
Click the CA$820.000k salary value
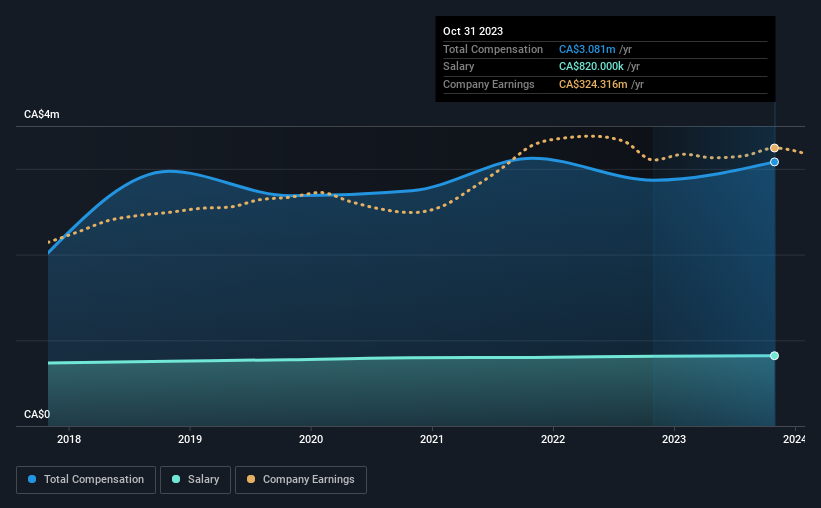click(x=591, y=67)
